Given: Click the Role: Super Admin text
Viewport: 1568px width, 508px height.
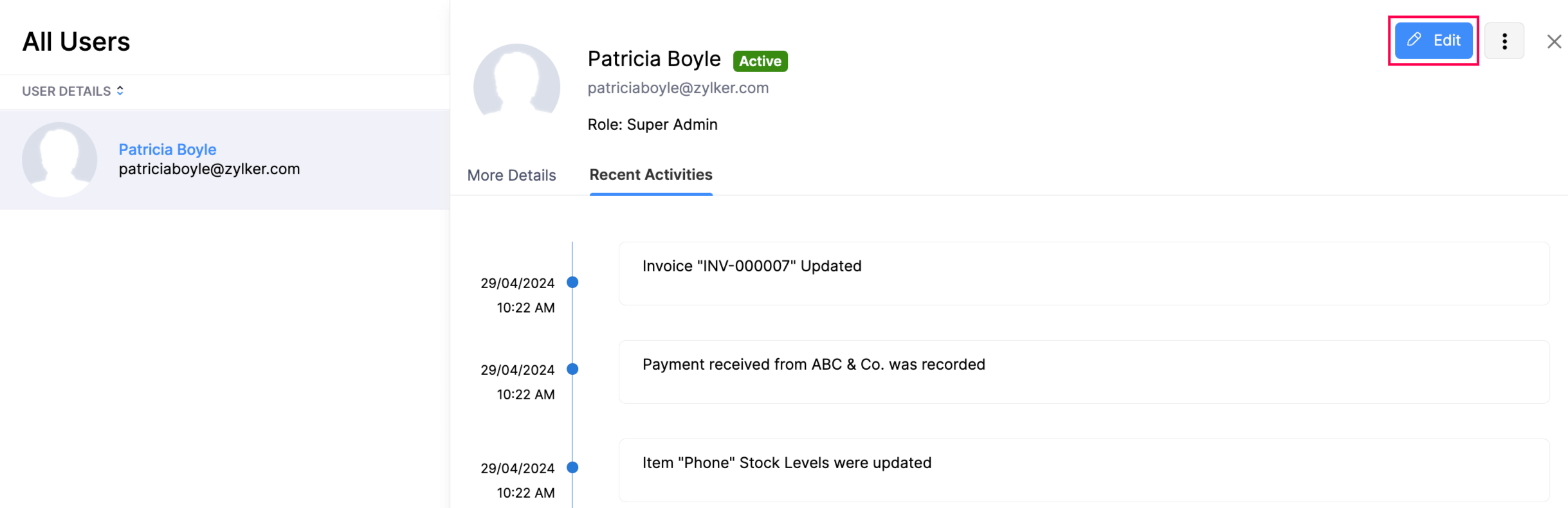Looking at the screenshot, I should pyautogui.click(x=652, y=125).
